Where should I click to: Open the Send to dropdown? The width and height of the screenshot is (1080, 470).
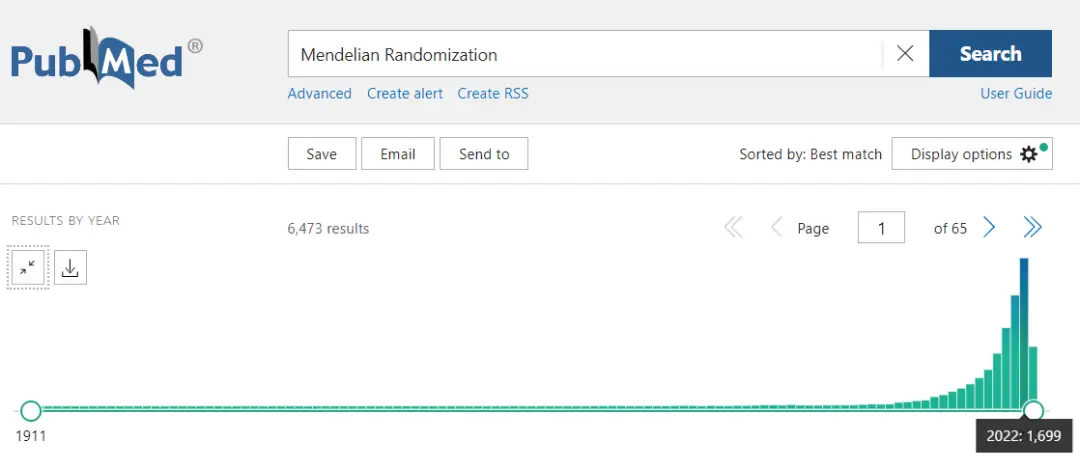[x=484, y=154]
